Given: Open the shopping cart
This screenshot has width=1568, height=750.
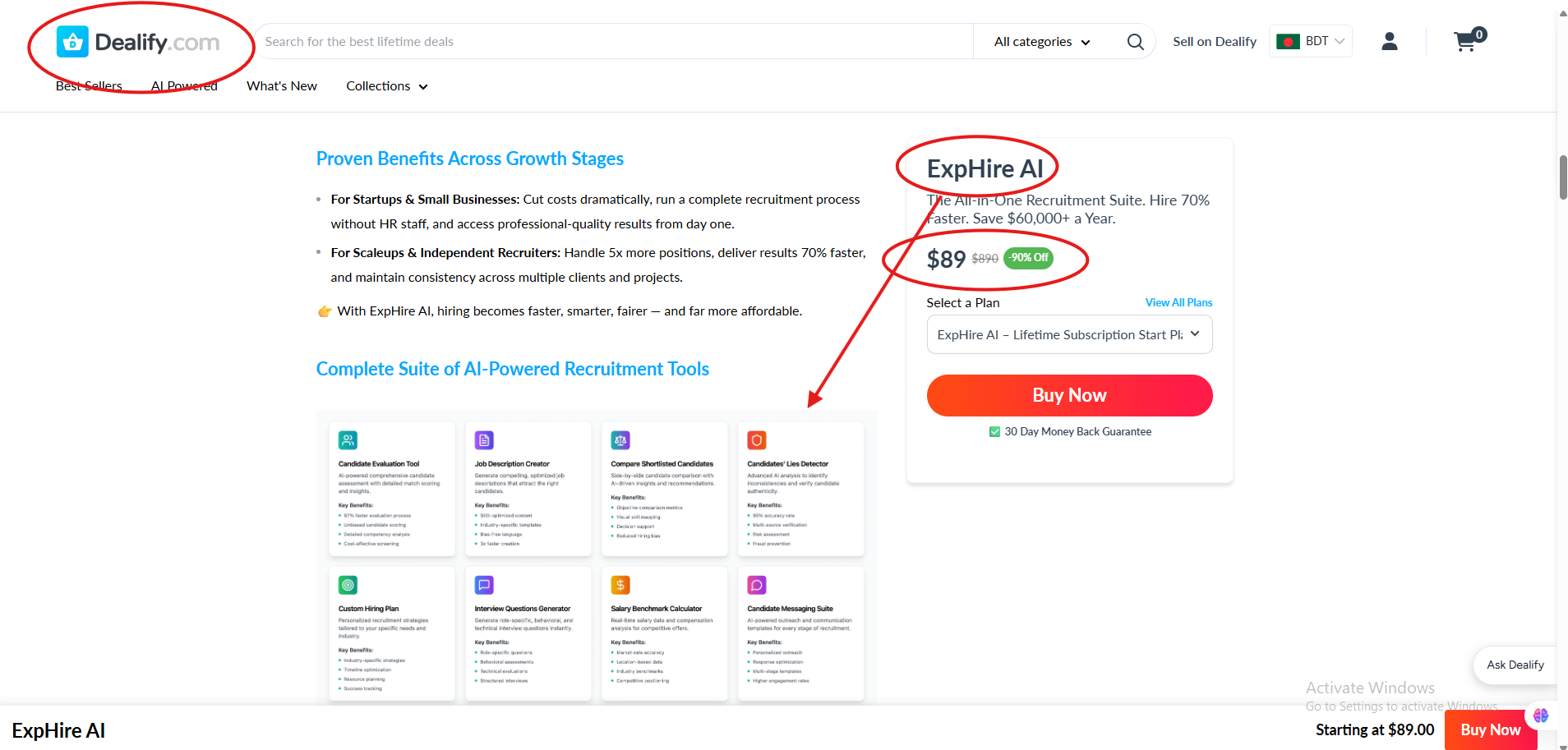Looking at the screenshot, I should (1465, 41).
